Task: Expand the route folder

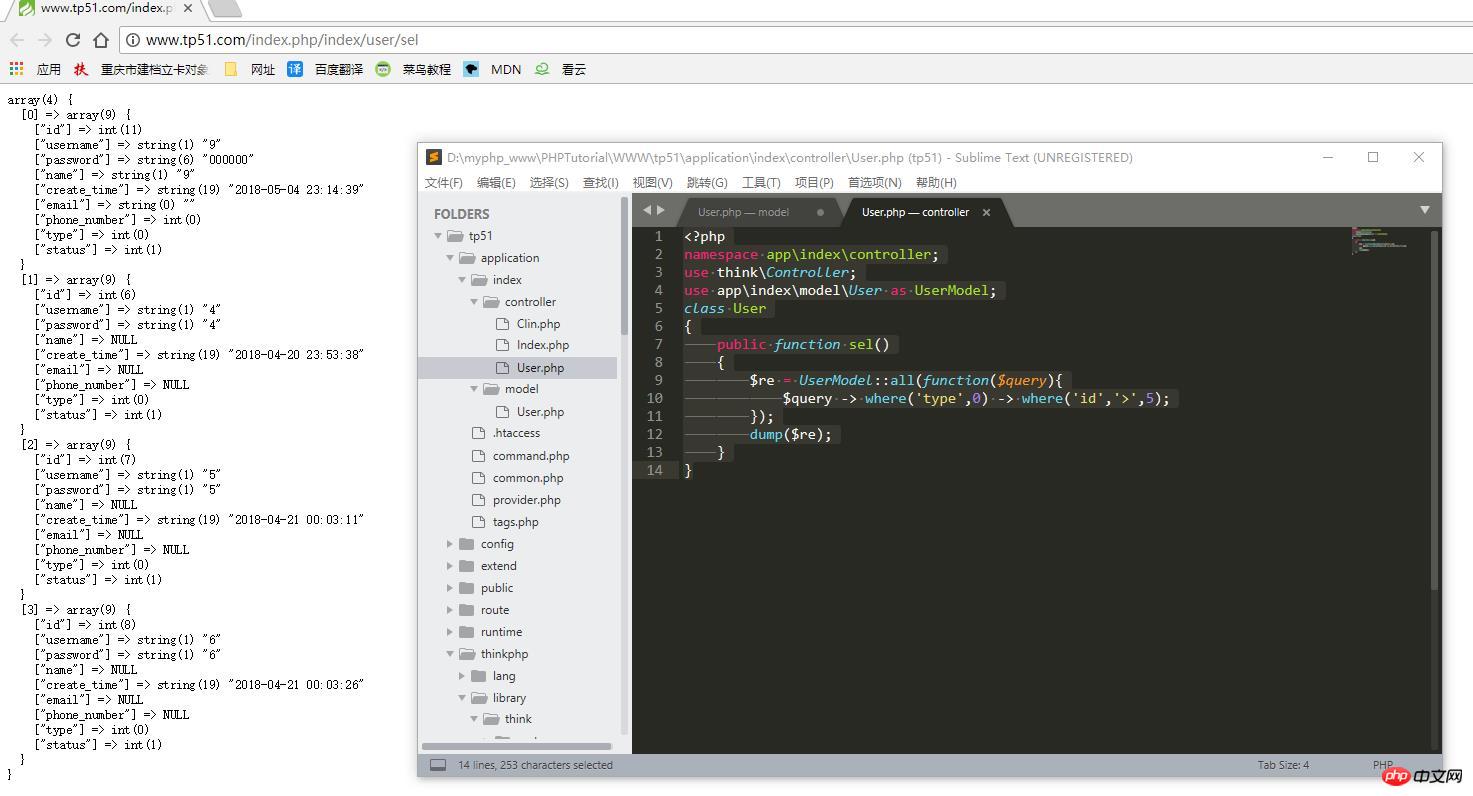Action: (450, 610)
